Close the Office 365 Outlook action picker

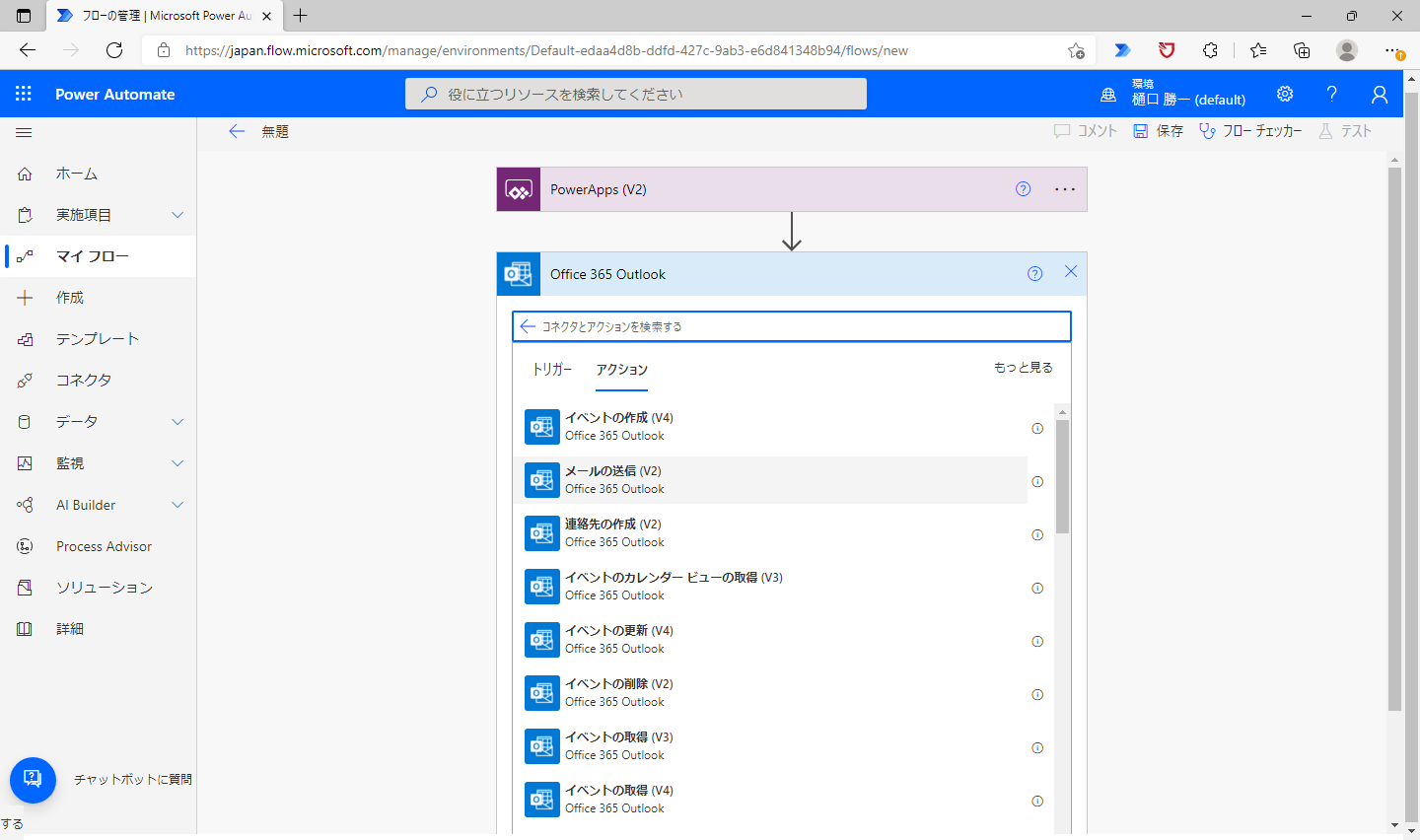(x=1071, y=272)
